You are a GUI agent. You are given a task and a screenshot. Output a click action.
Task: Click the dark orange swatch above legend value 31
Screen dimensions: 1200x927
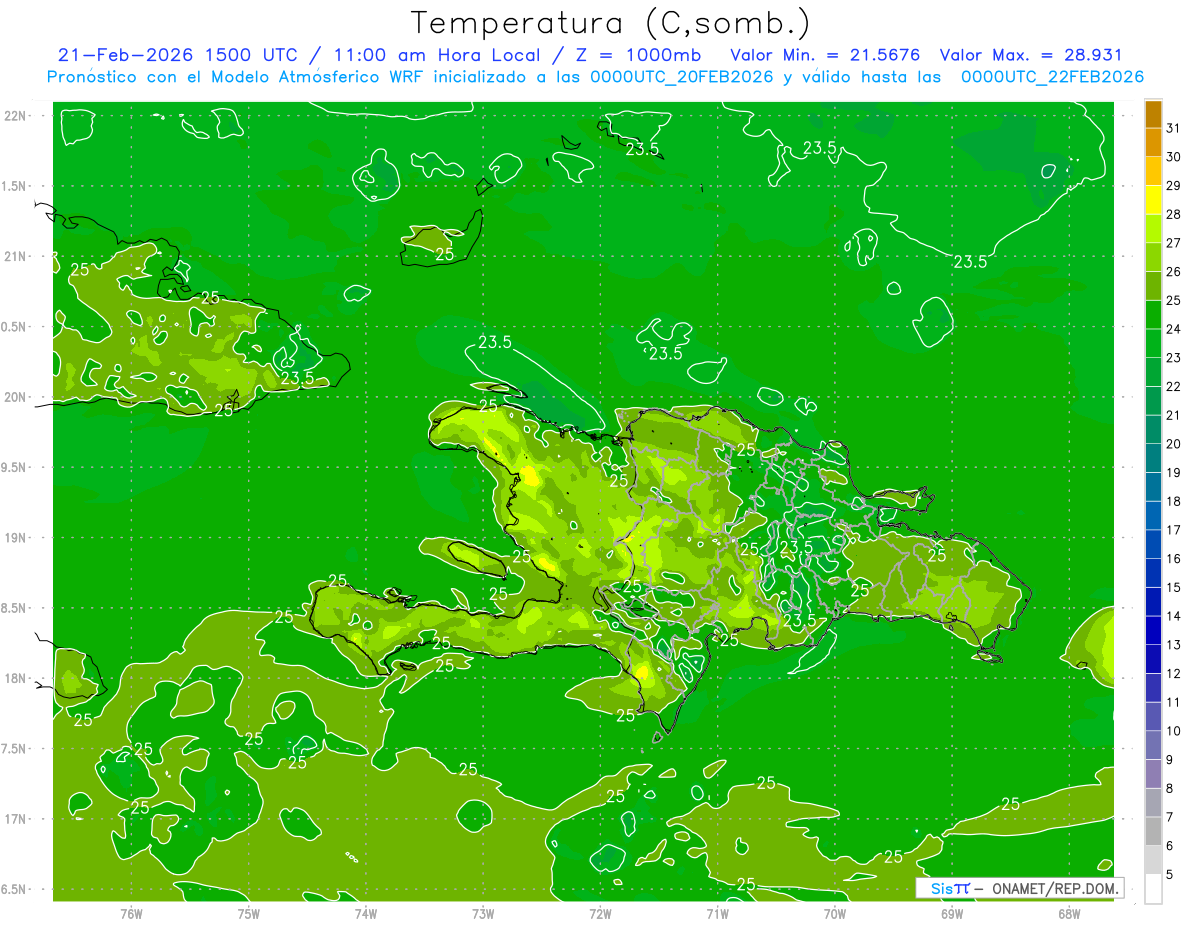click(1153, 114)
